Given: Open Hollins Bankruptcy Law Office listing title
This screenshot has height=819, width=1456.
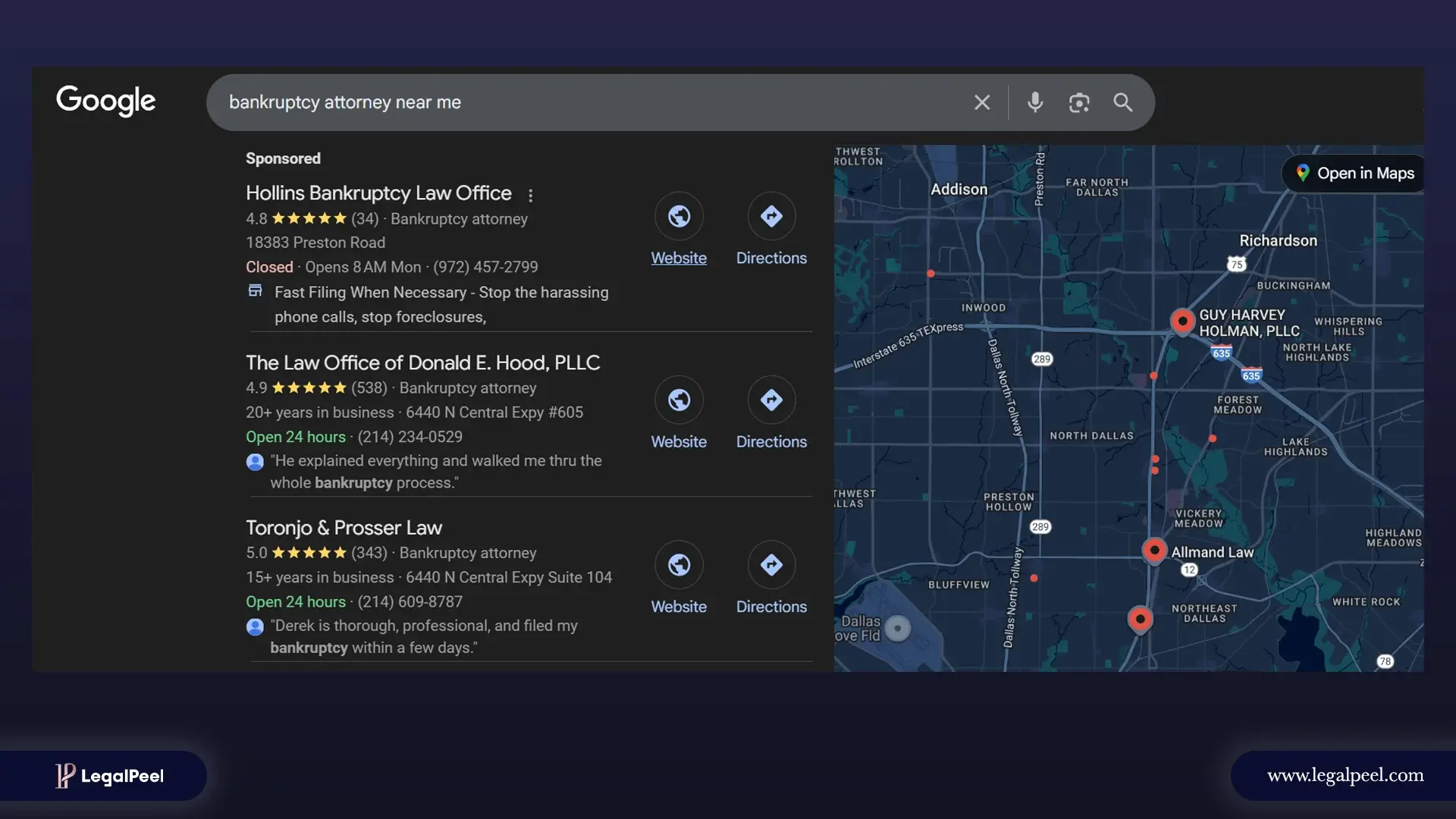Looking at the screenshot, I should click(378, 193).
